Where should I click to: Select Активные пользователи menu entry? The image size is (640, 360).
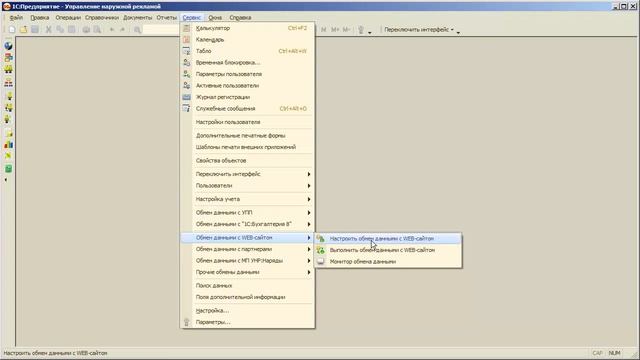coord(247,86)
